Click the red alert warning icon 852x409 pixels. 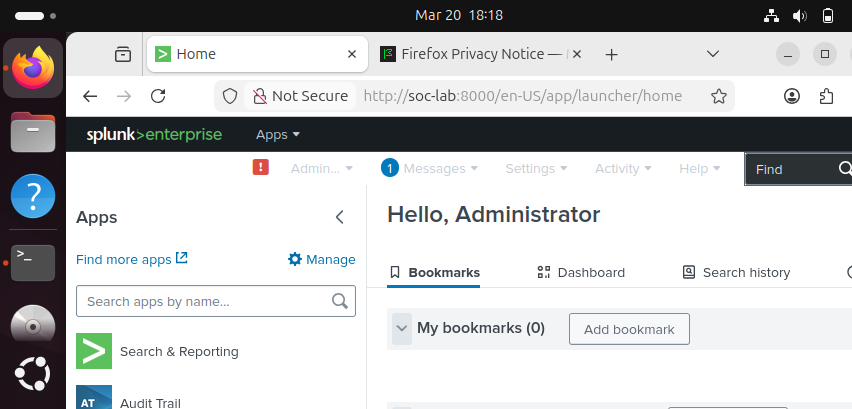pos(261,168)
